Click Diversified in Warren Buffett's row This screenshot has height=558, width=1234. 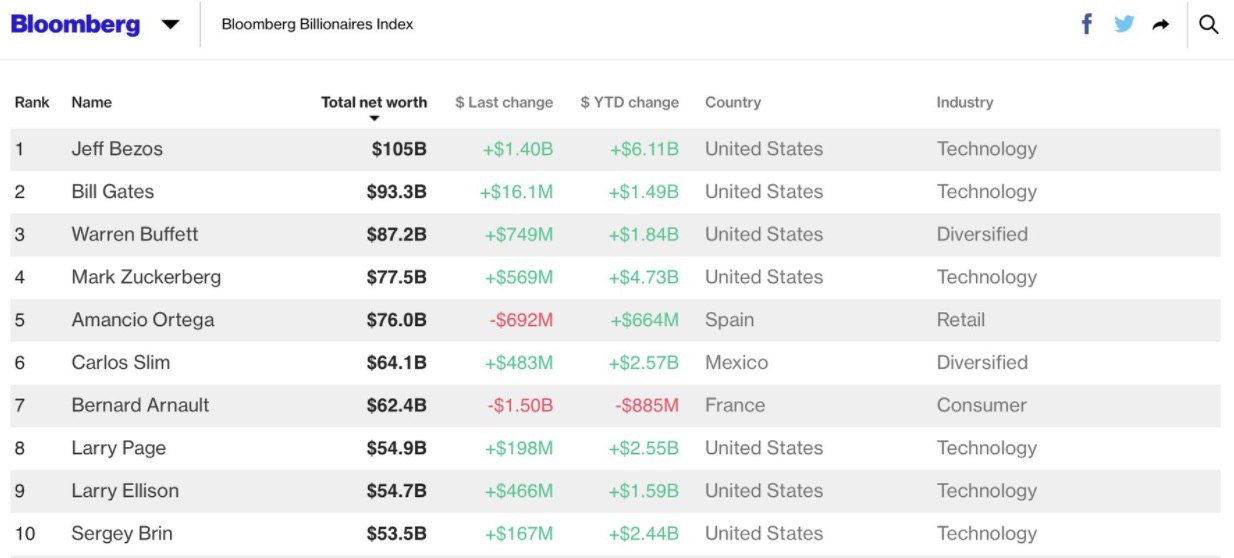pos(982,234)
